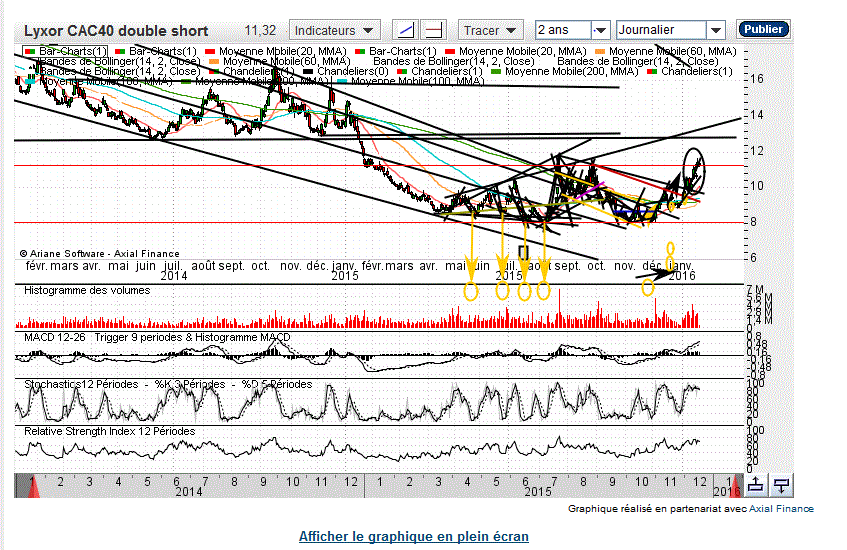The height and width of the screenshot is (550, 847).
Task: Open Afficher le graphique en plein écran
Action: [x=414, y=536]
